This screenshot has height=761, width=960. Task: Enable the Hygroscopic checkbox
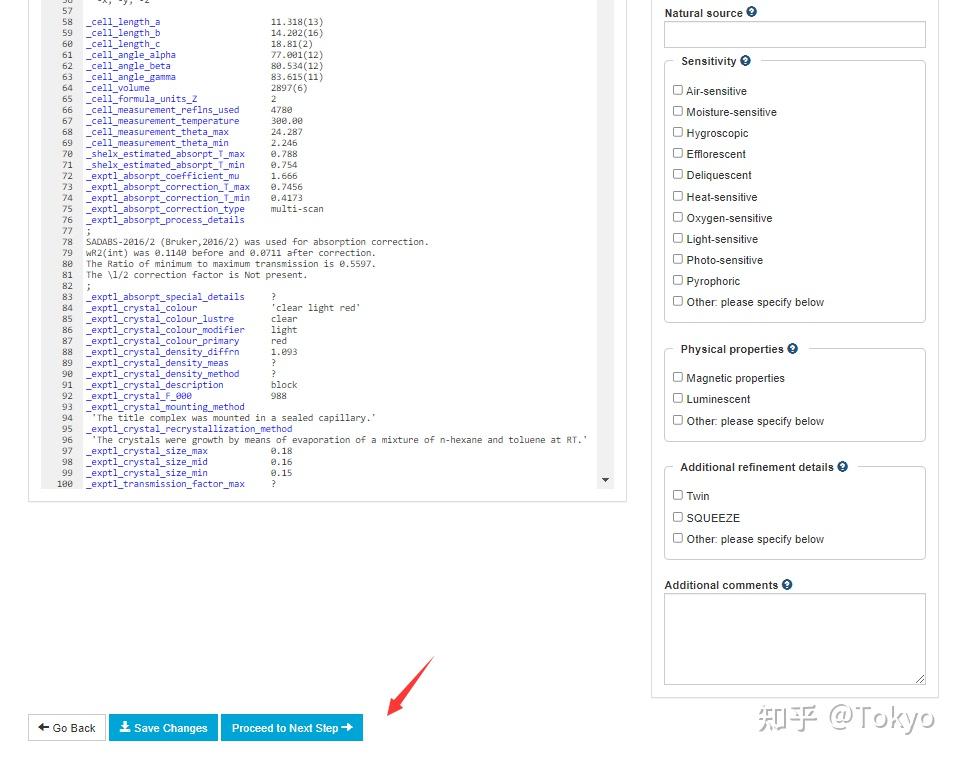pos(678,132)
